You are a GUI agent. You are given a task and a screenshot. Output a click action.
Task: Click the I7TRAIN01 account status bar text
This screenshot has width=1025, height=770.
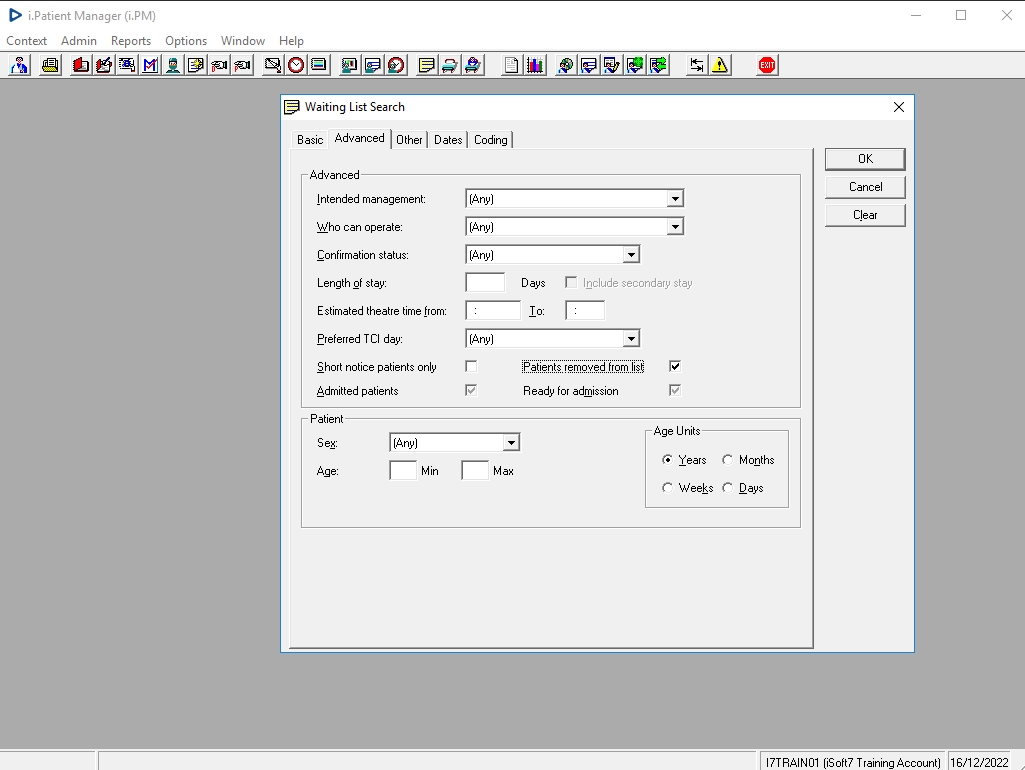click(852, 763)
